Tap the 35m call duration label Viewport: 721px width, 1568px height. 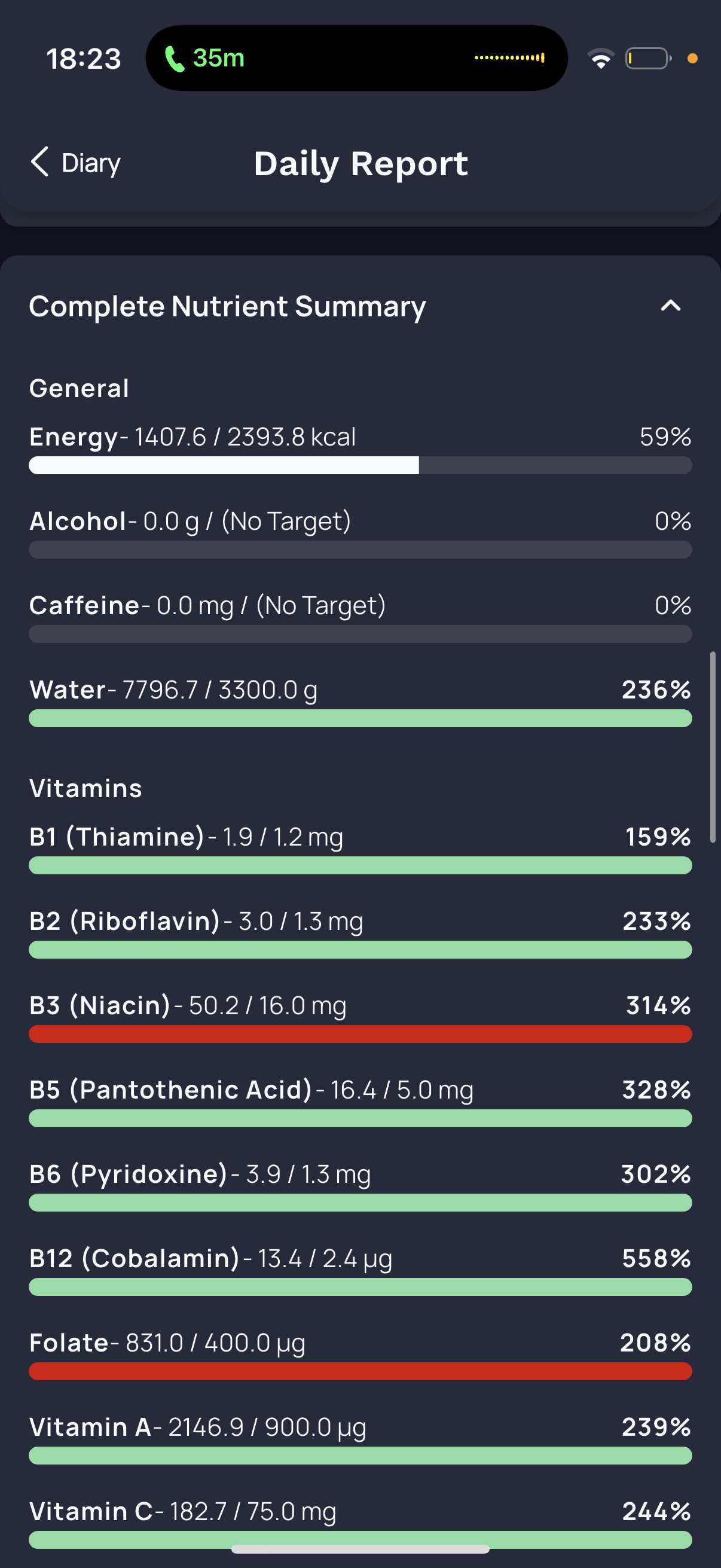pyautogui.click(x=218, y=59)
